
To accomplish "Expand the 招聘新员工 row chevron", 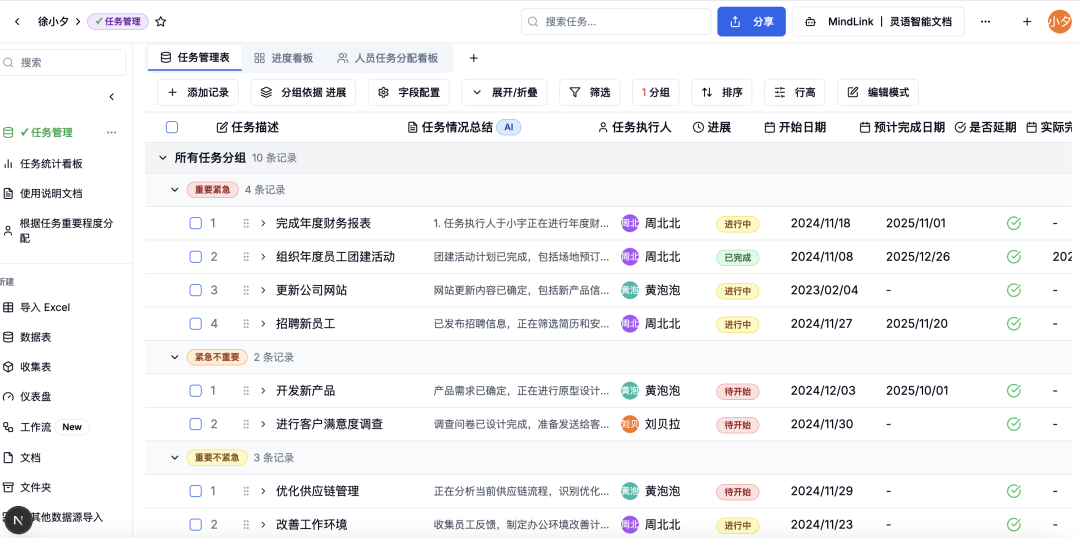I will point(263,323).
